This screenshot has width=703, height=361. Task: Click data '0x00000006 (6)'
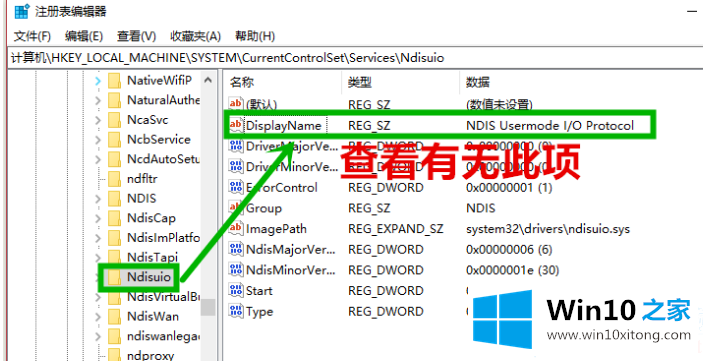(509, 249)
